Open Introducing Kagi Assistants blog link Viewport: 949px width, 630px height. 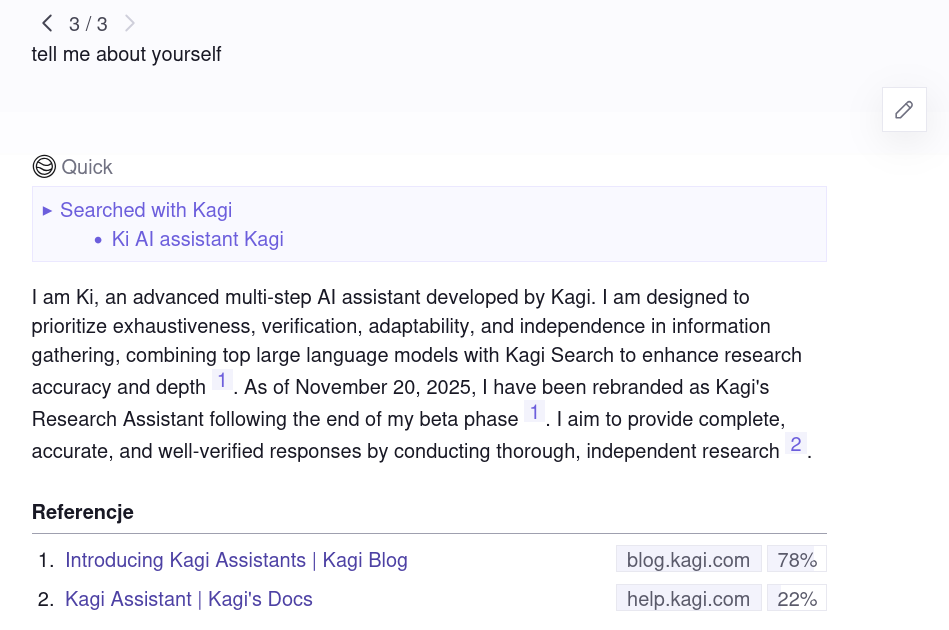pos(236,560)
